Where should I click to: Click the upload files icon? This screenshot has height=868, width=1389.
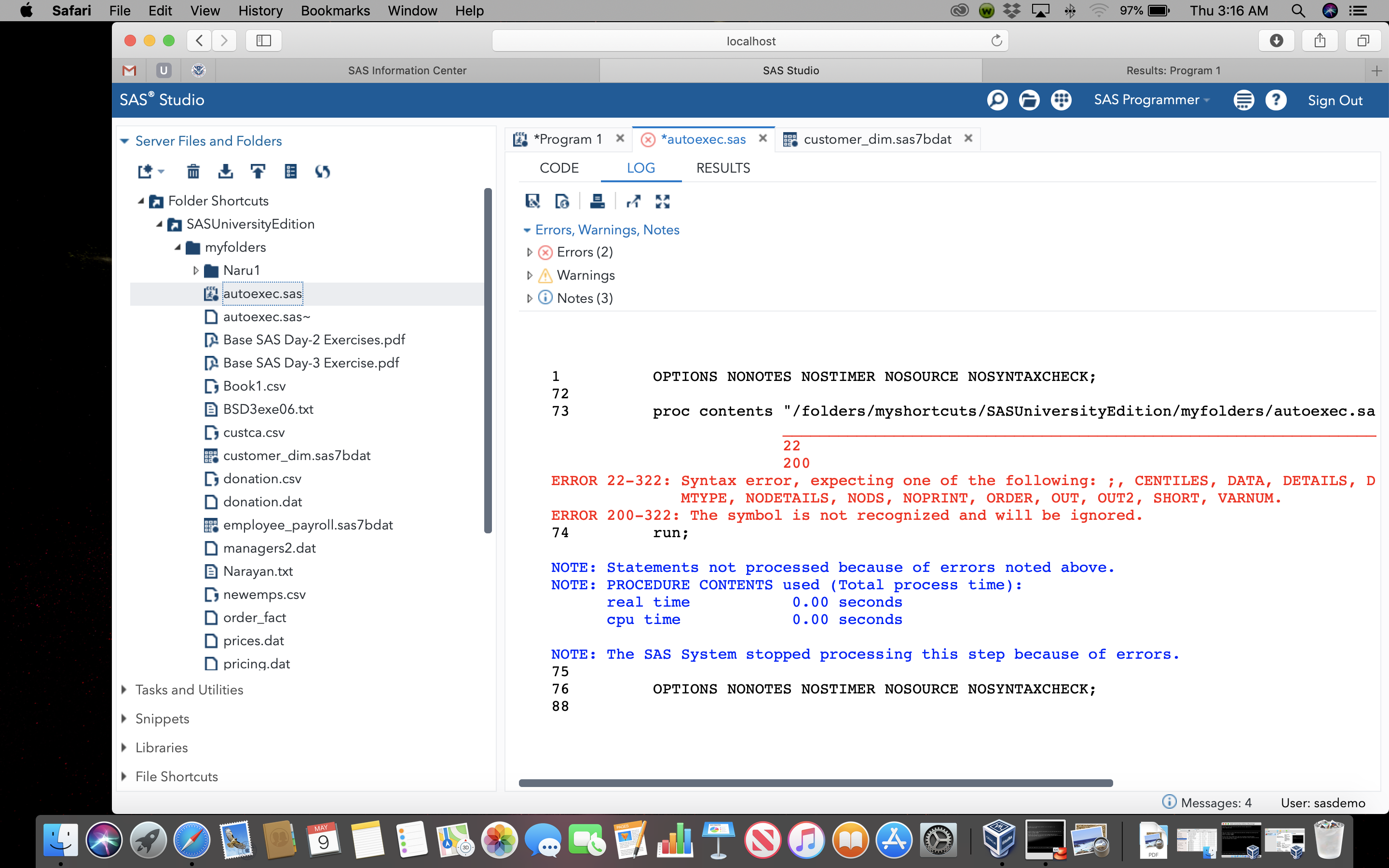coord(258,171)
